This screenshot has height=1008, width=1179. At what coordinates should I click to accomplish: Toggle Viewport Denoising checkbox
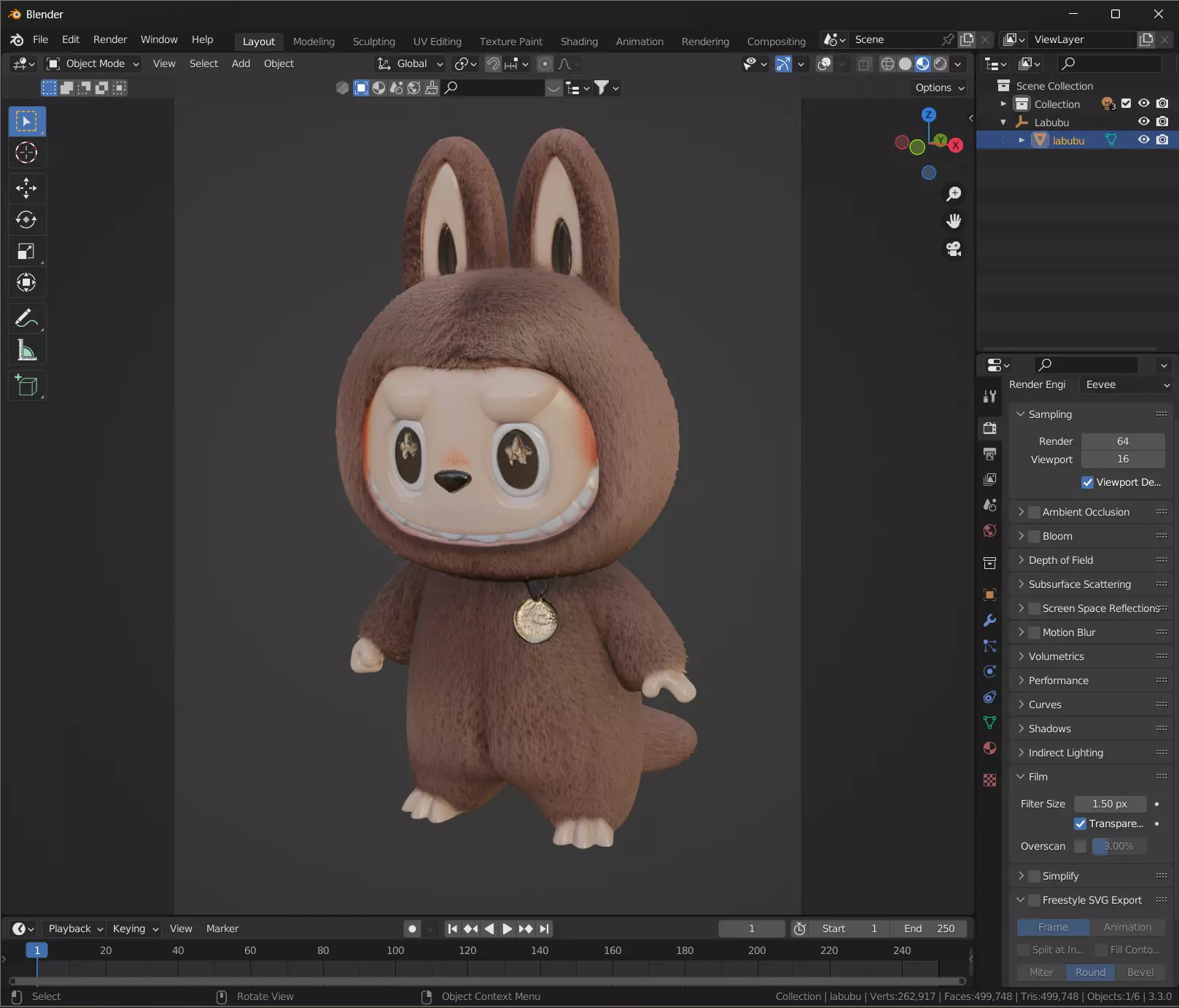[x=1087, y=482]
